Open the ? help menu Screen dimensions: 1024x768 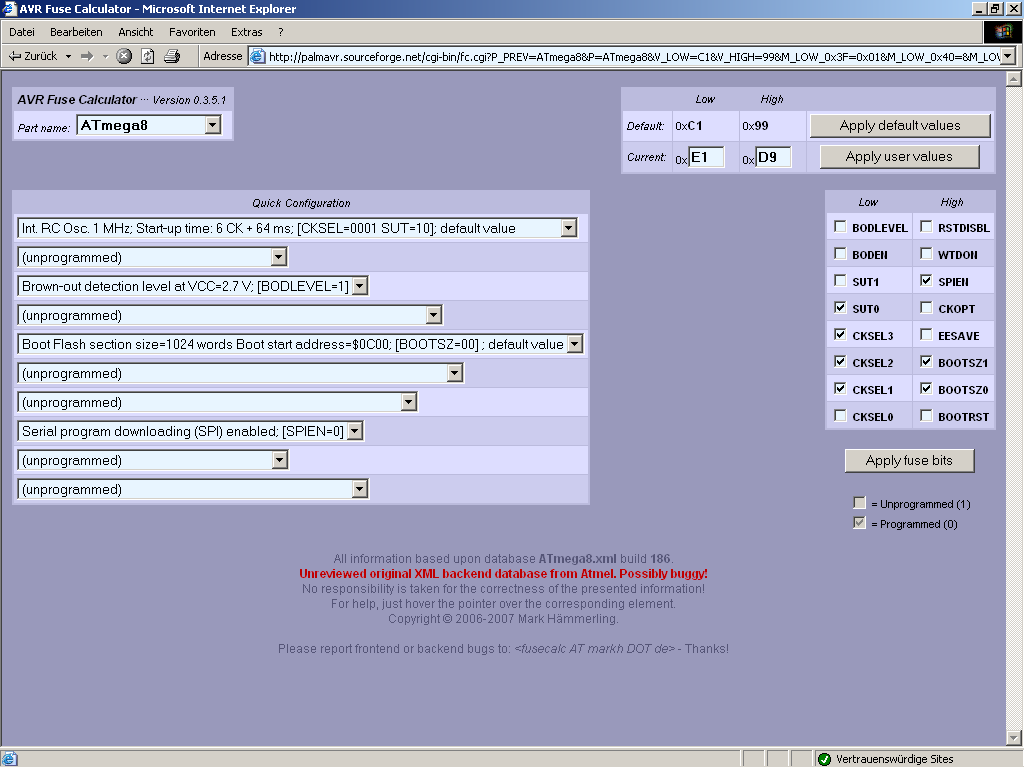click(281, 32)
